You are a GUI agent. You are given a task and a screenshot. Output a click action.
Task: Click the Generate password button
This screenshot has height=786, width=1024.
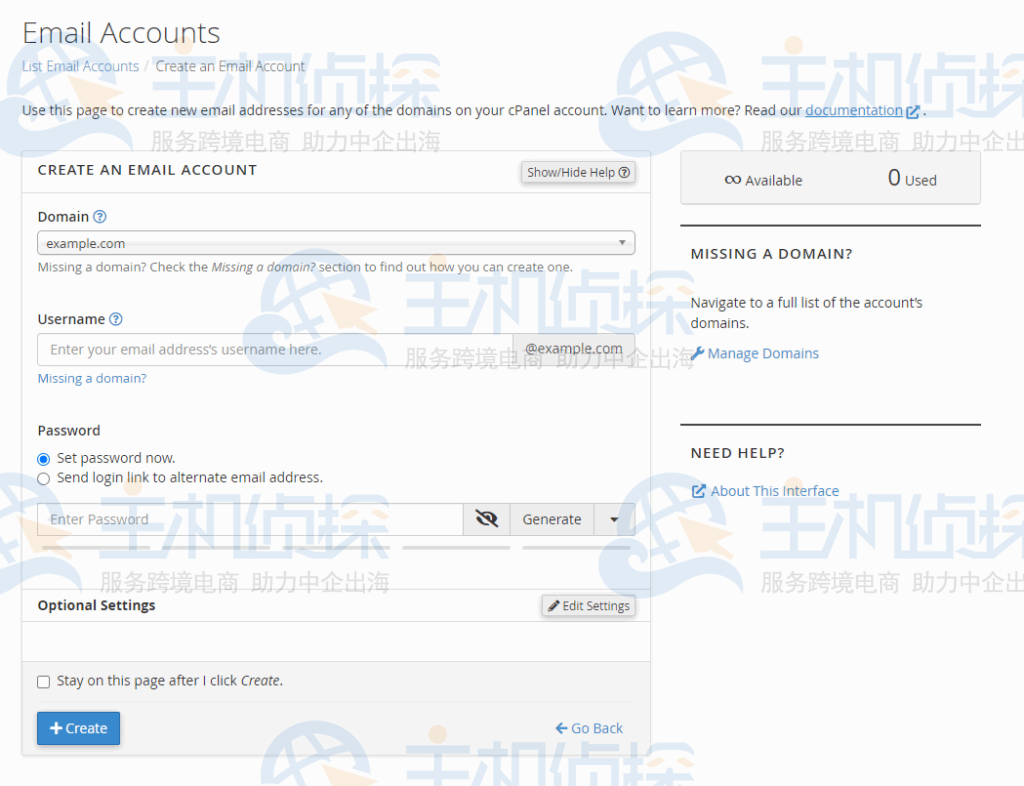(x=551, y=520)
